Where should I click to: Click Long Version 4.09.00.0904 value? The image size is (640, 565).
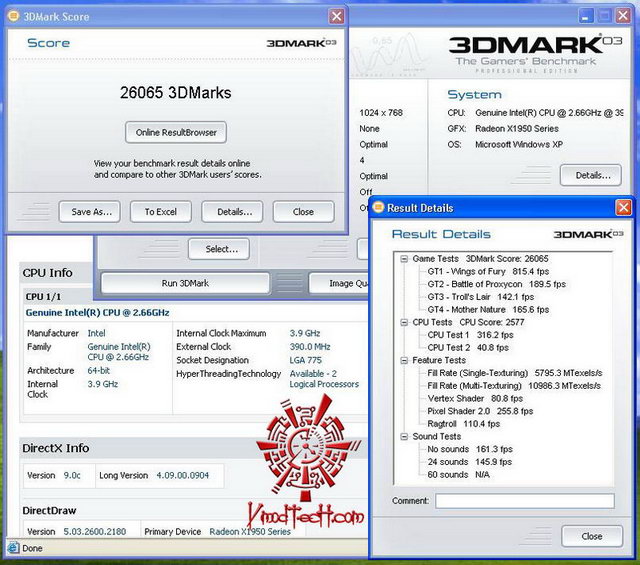182,475
